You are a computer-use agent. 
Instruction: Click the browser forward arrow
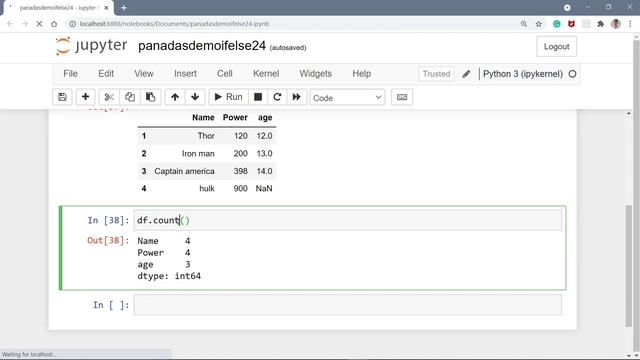click(24, 24)
